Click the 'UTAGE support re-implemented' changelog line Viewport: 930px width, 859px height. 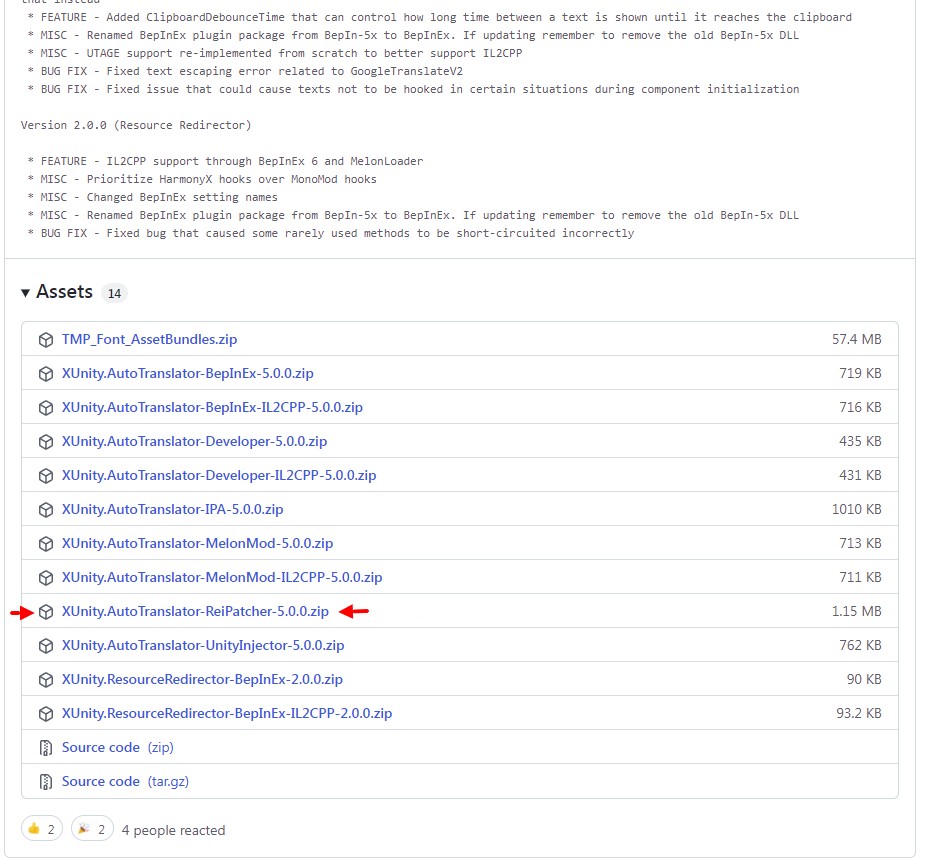(275, 53)
